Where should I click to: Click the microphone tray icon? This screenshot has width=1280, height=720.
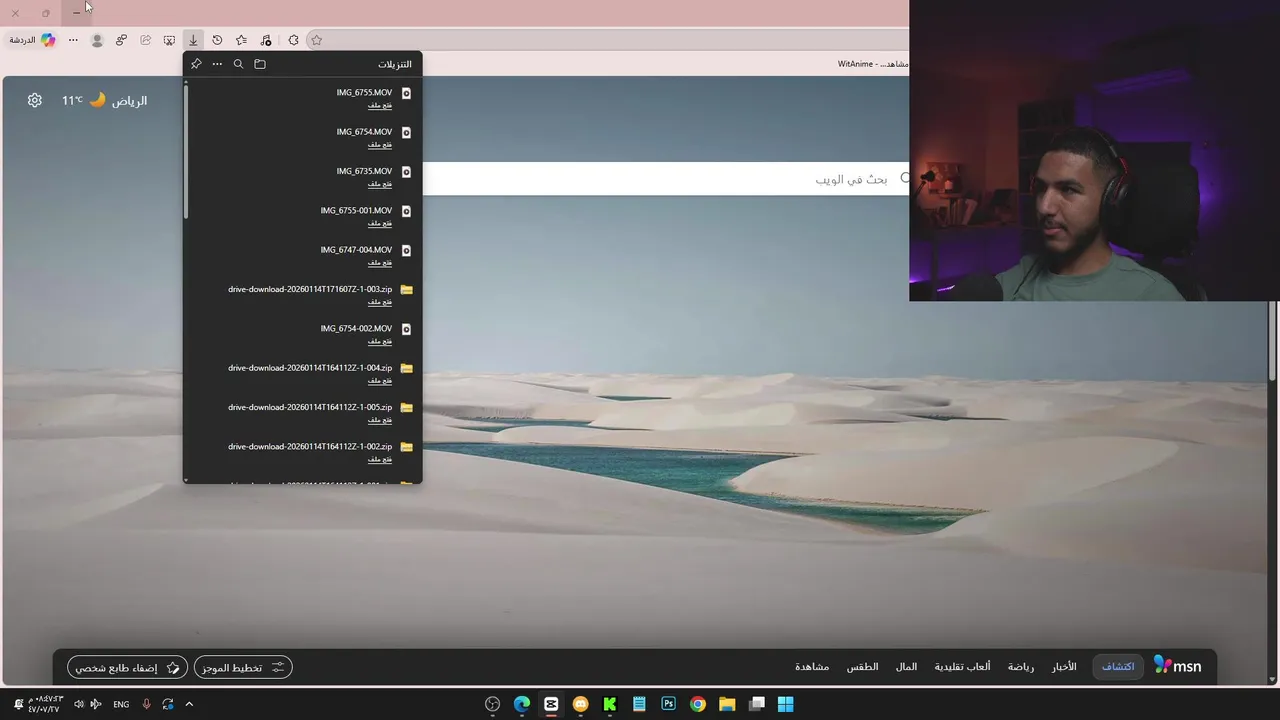point(146,704)
